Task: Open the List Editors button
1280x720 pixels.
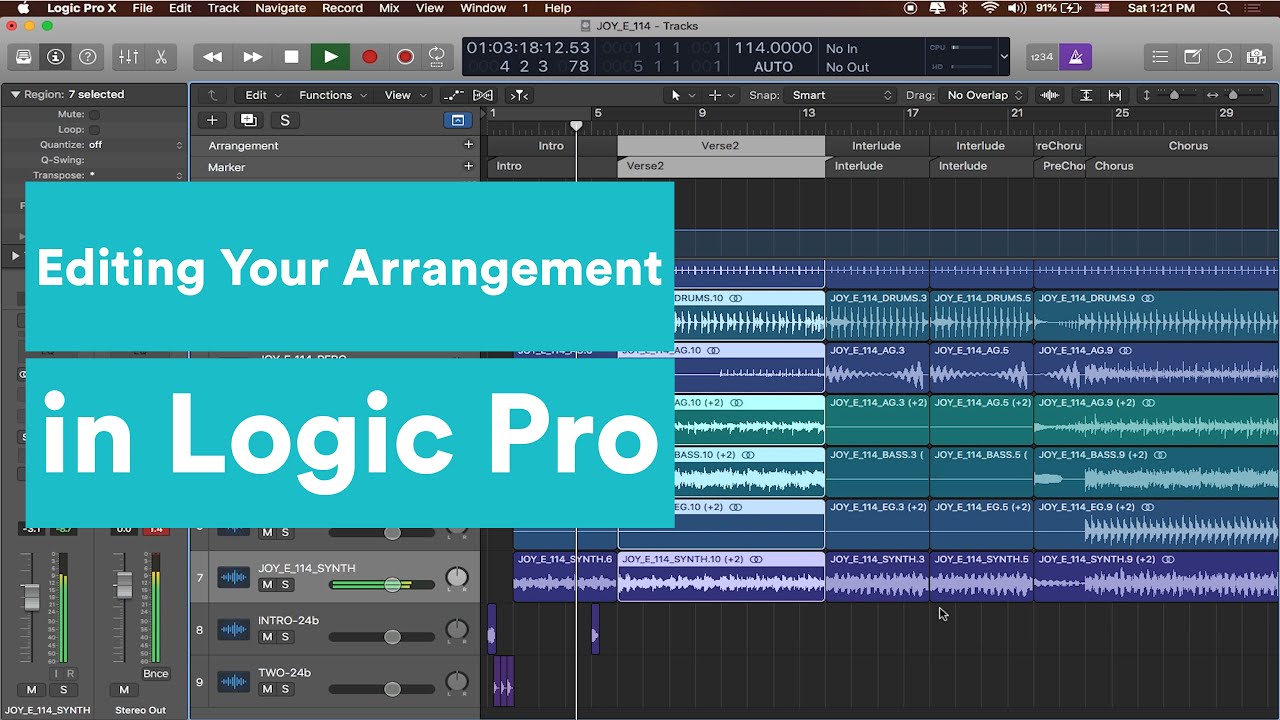Action: (1160, 57)
